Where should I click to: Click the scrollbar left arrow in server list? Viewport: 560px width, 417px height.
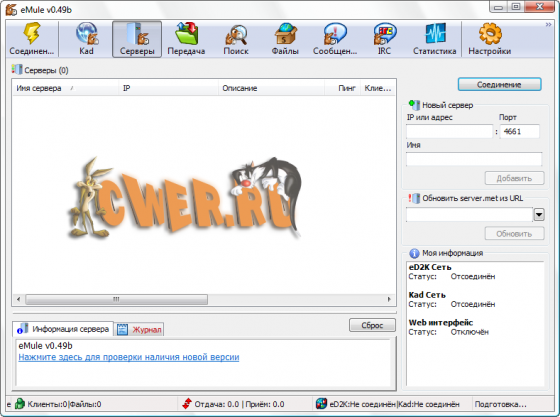18,299
